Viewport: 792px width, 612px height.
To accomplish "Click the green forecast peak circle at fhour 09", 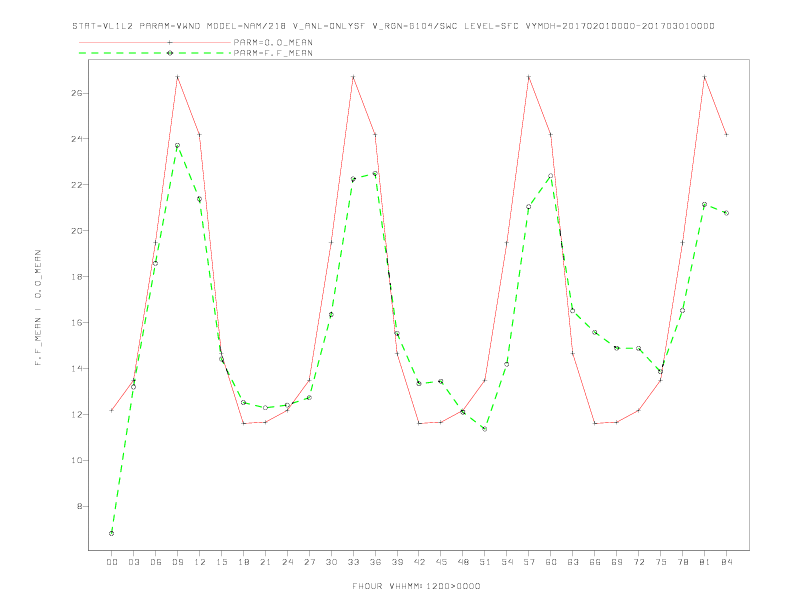I will 177,145.
